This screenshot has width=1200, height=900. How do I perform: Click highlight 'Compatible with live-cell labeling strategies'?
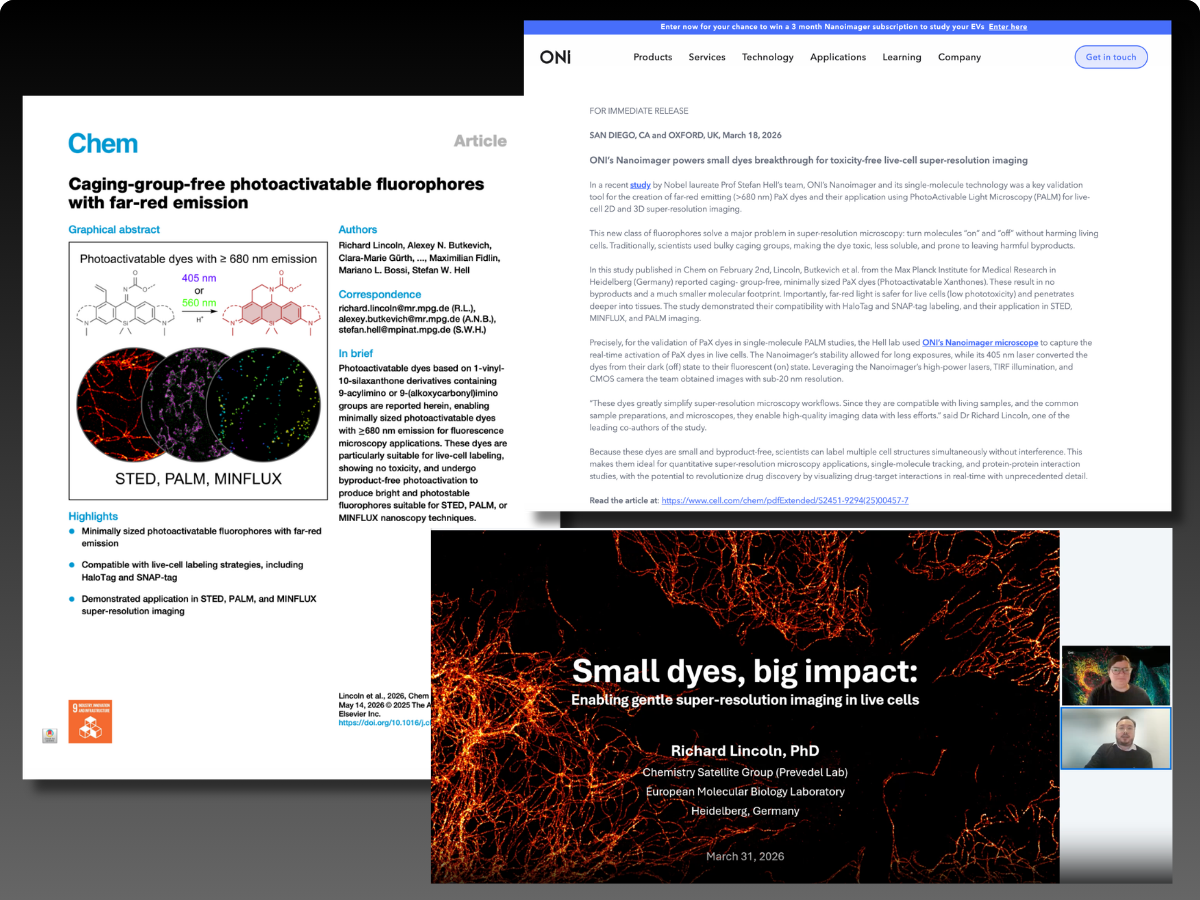point(192,570)
